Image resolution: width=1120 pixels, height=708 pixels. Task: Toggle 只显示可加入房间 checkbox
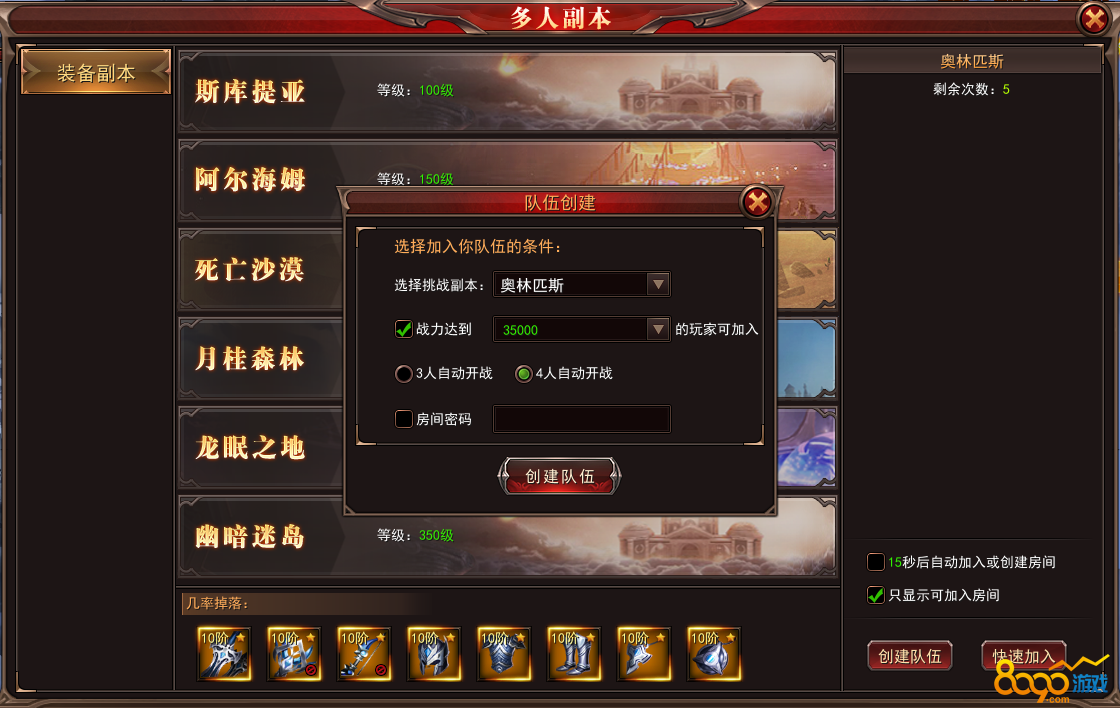[876, 595]
